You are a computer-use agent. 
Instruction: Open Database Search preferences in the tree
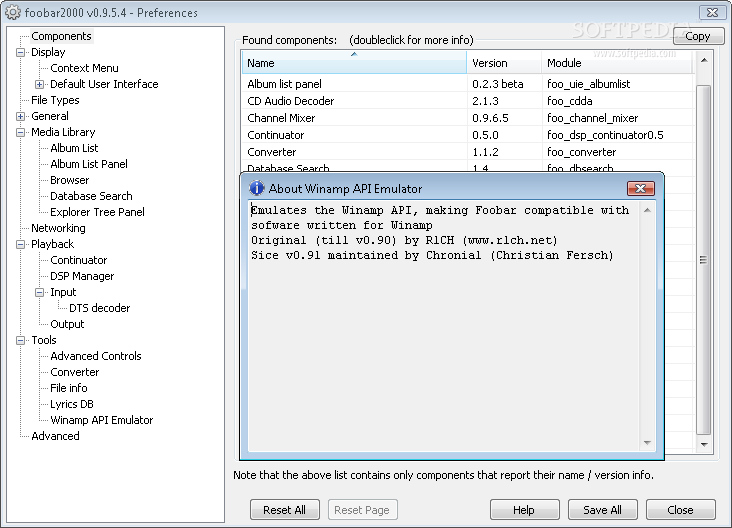click(91, 196)
